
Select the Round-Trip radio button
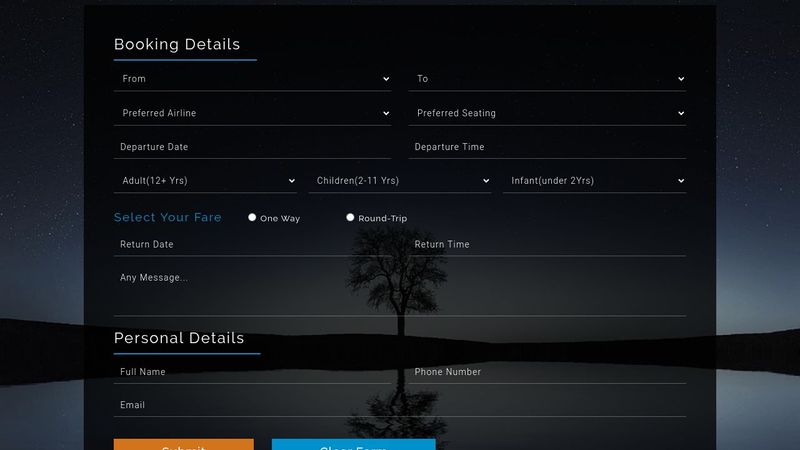[x=350, y=217]
